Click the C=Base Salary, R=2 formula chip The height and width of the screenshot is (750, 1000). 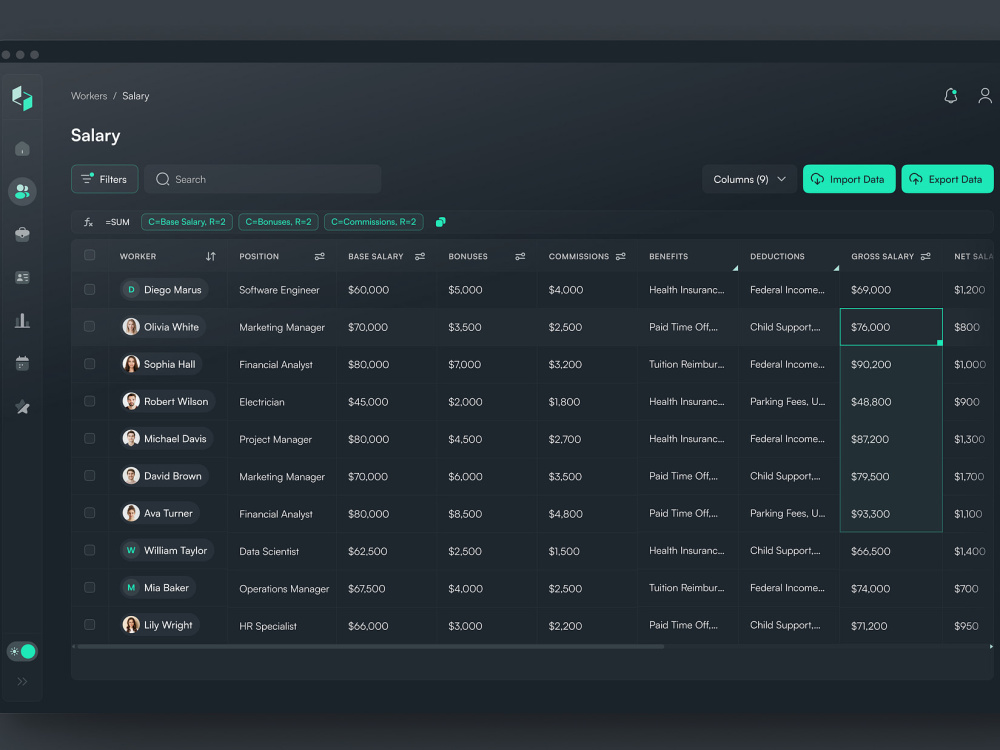coord(187,222)
